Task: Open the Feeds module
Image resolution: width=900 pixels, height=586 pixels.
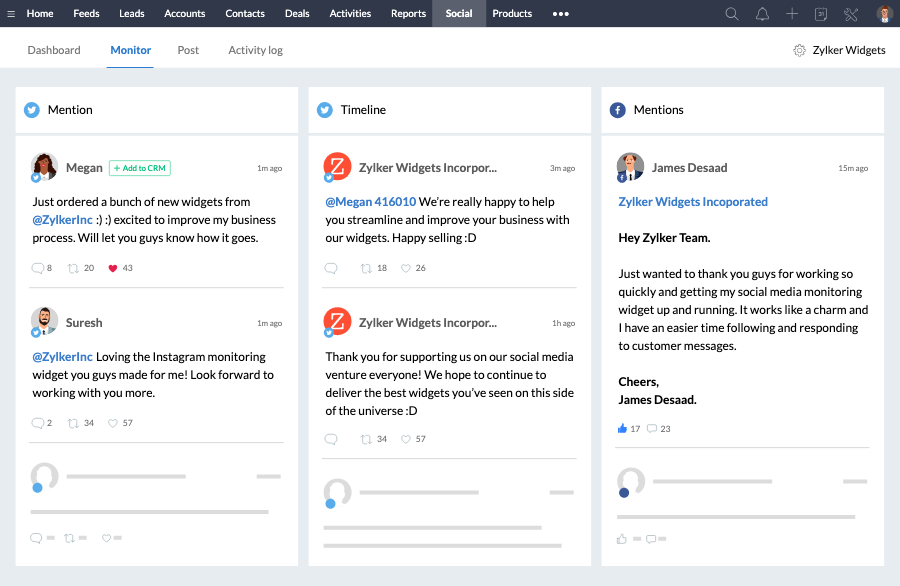Action: click(86, 13)
